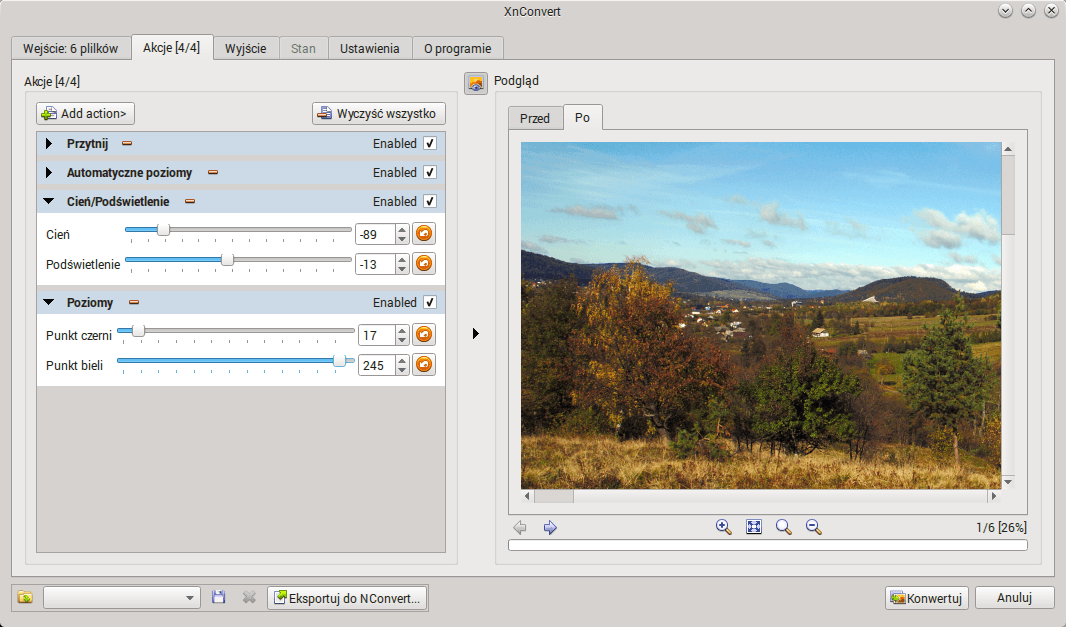Disable the Przytnij action checkbox
Image resolution: width=1066 pixels, height=627 pixels.
coord(430,143)
